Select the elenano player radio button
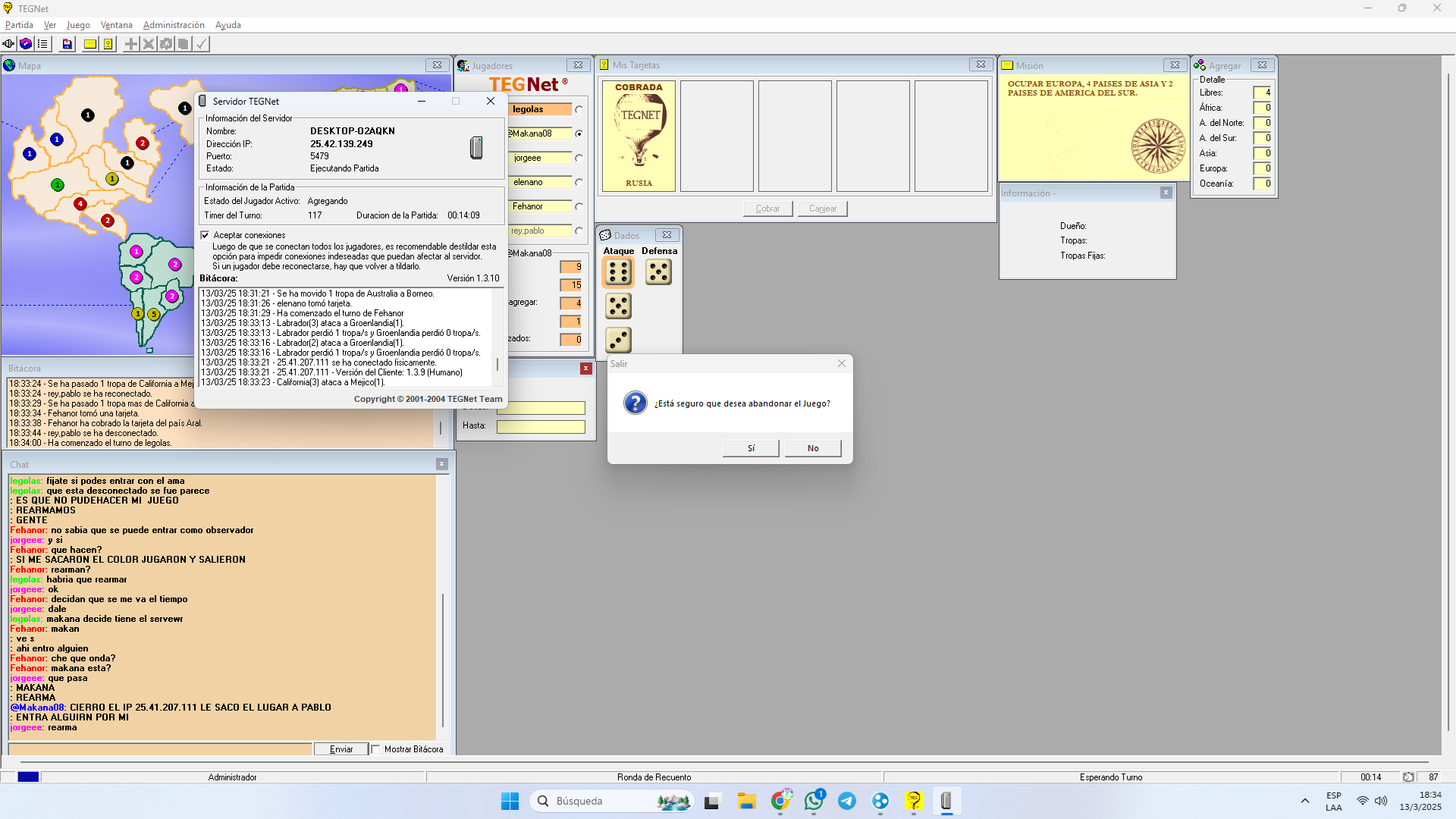This screenshot has height=819, width=1456. point(579,182)
